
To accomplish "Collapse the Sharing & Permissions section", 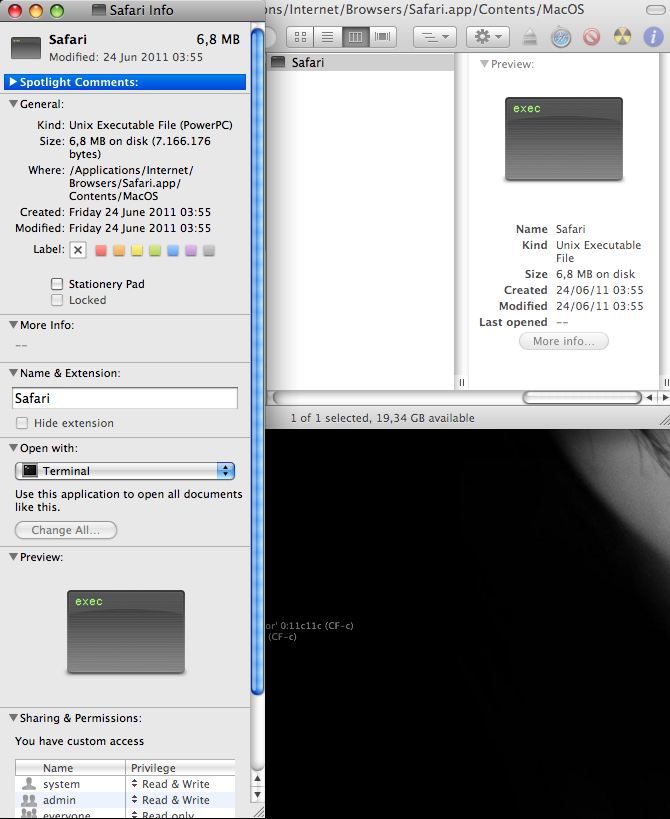I will (x=14, y=718).
